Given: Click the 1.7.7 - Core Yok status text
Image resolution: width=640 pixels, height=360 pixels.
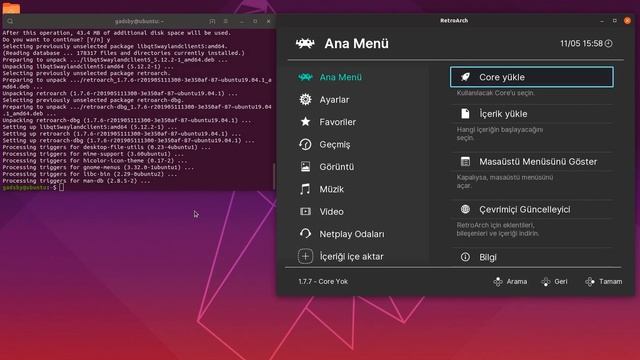Looking at the screenshot, I should [x=323, y=282].
